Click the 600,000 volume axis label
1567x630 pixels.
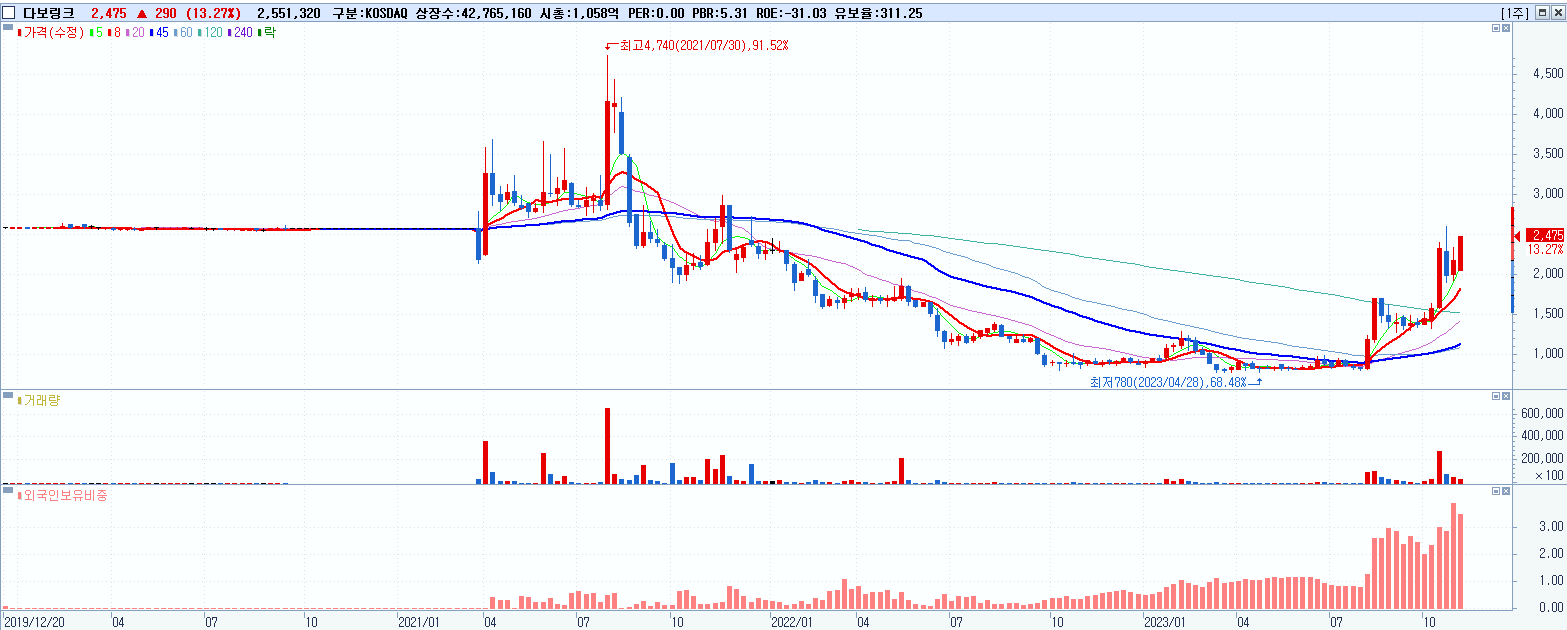(x=1542, y=412)
